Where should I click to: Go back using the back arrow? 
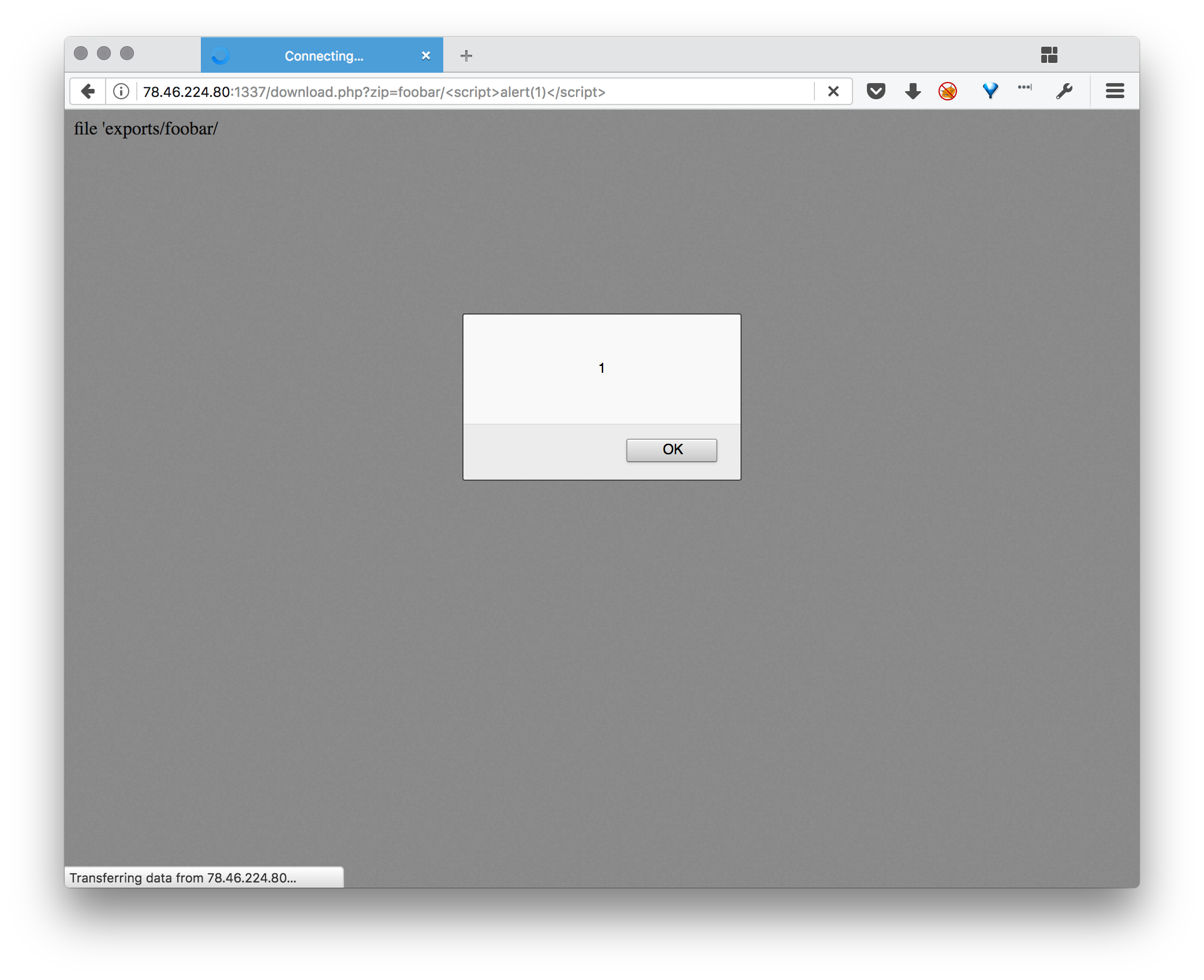tap(88, 91)
